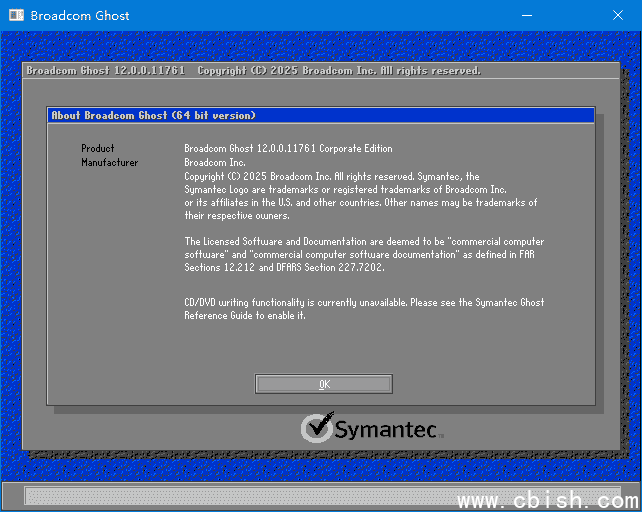642x512 pixels.
Task: Click the 'About Broadcom Ghost (64 bit version)' title bar
Action: tap(321, 116)
